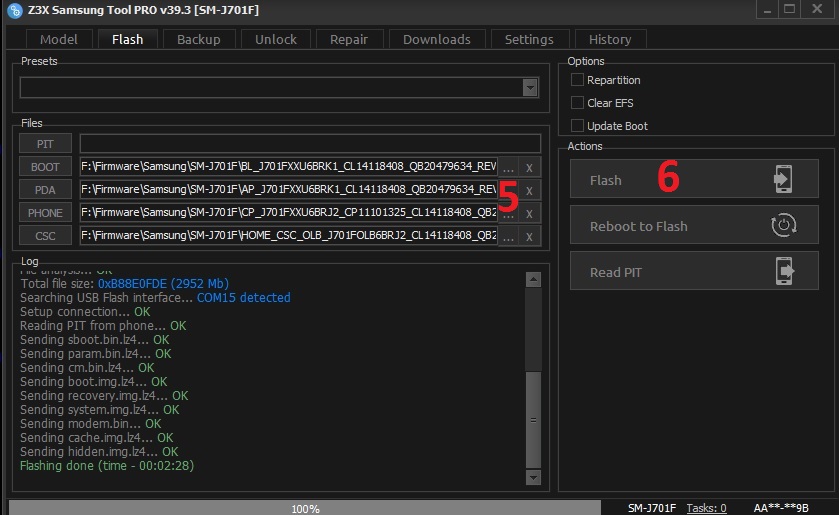The image size is (839, 515).
Task: Browse for BOOT file using ... button
Action: [x=508, y=167]
